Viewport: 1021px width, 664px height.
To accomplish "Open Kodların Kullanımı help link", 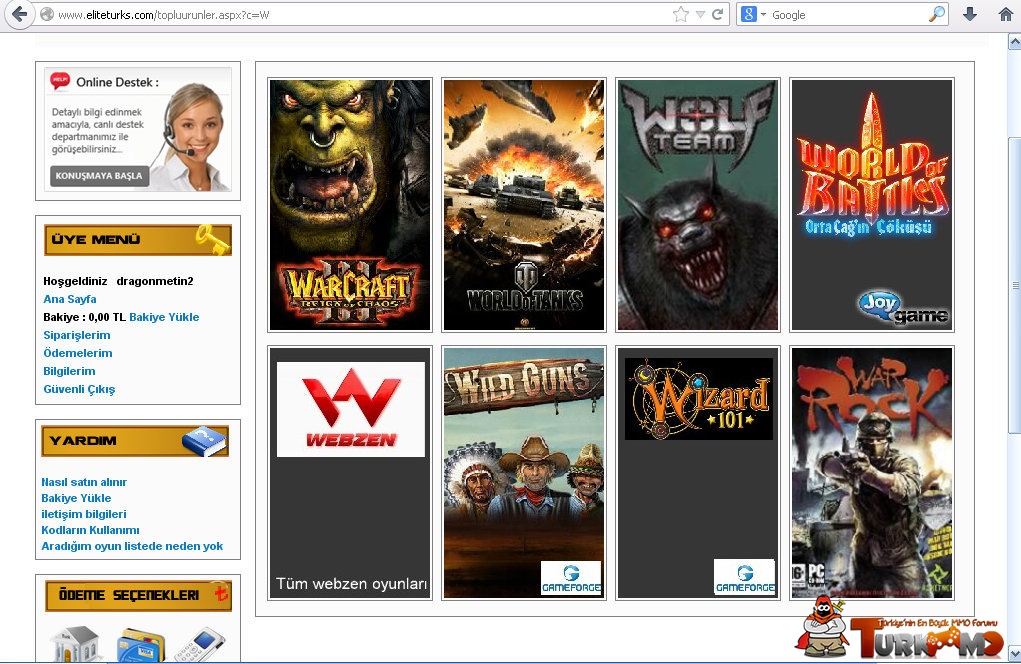I will coord(91,530).
